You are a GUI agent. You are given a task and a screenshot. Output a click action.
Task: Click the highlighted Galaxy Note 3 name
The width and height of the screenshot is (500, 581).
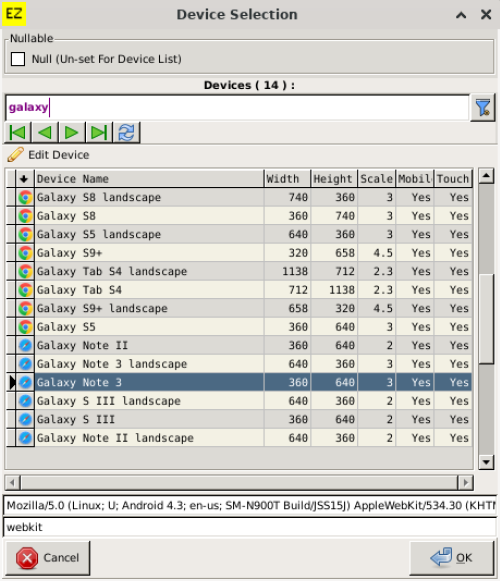coord(79,382)
